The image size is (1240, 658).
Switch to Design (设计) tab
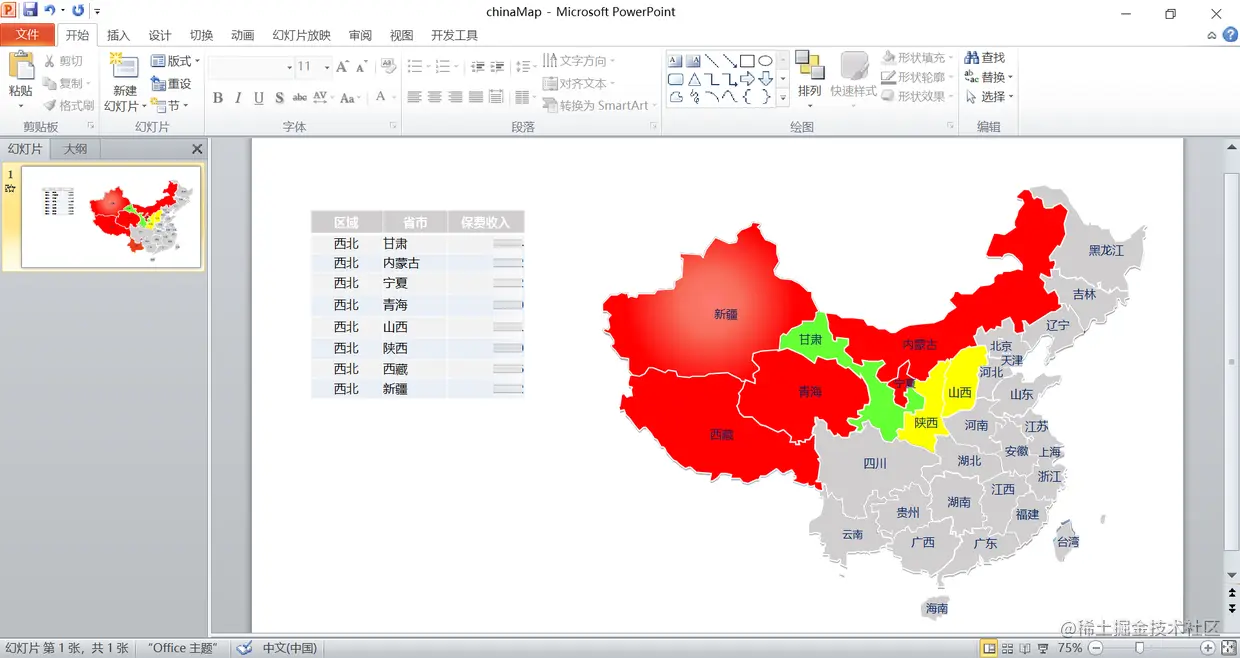pos(160,35)
